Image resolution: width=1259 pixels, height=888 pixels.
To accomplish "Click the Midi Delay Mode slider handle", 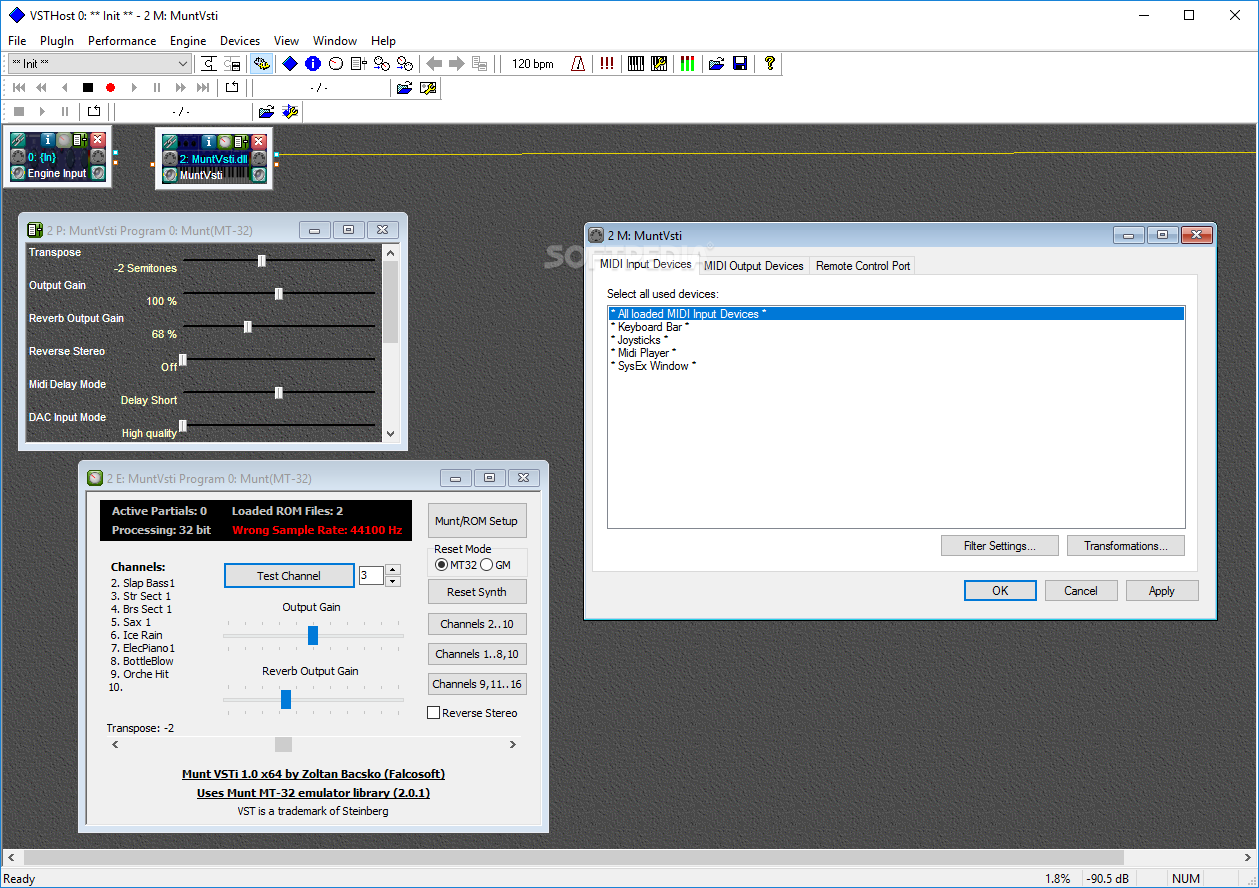I will point(279,392).
